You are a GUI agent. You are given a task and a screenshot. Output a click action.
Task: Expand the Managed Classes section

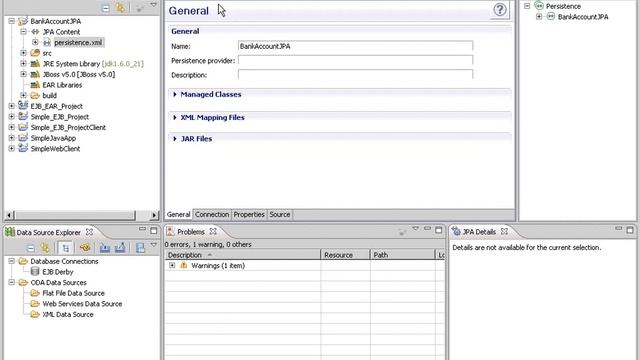pyautogui.click(x=175, y=94)
